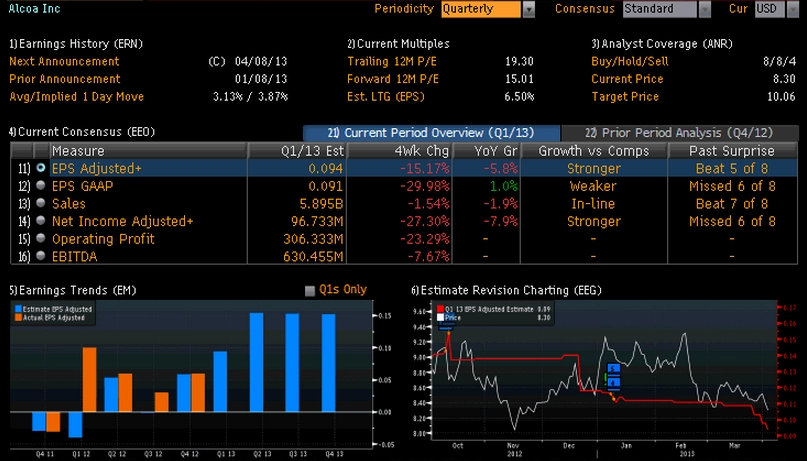Select the EBITDA radio button
Screen dimensions: 807x461
pos(41,256)
